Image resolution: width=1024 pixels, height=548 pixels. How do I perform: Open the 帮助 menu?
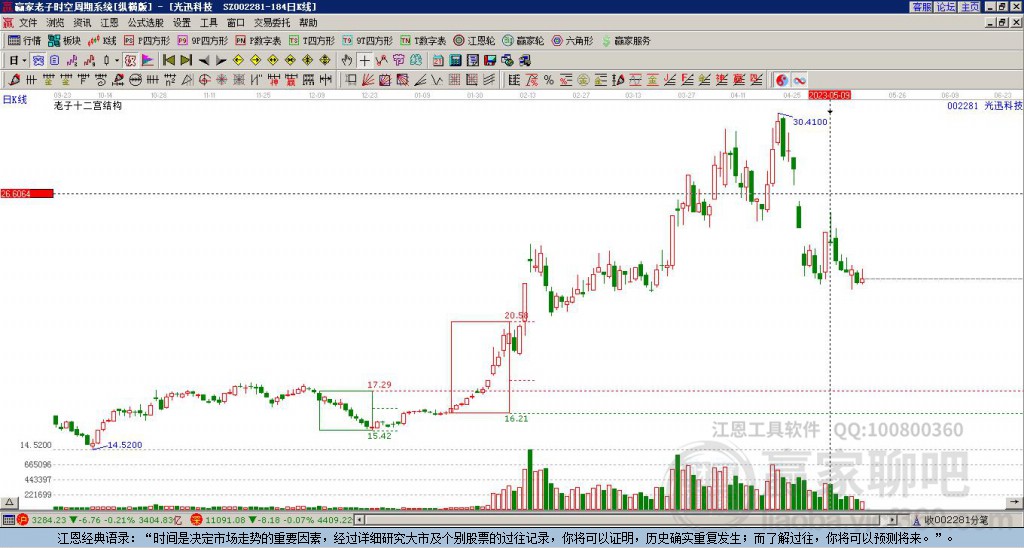click(308, 23)
